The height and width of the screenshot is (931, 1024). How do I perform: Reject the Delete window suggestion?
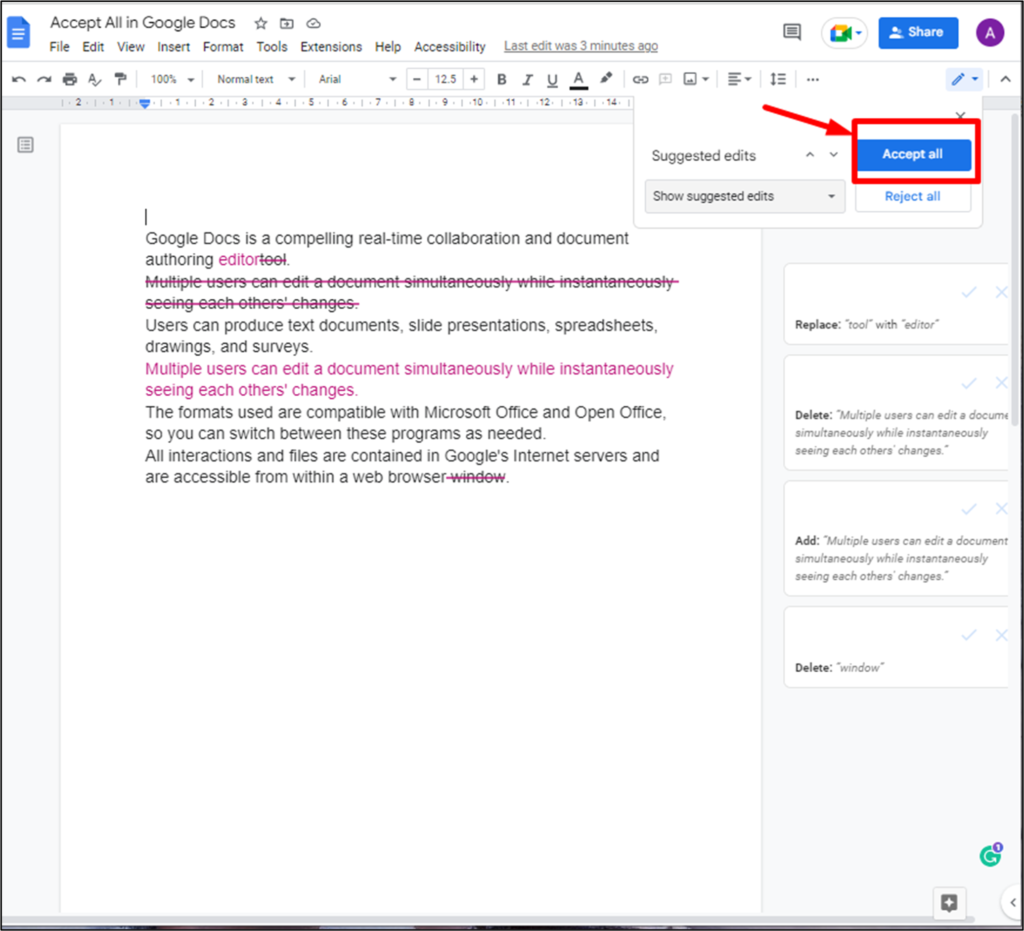coord(1000,635)
